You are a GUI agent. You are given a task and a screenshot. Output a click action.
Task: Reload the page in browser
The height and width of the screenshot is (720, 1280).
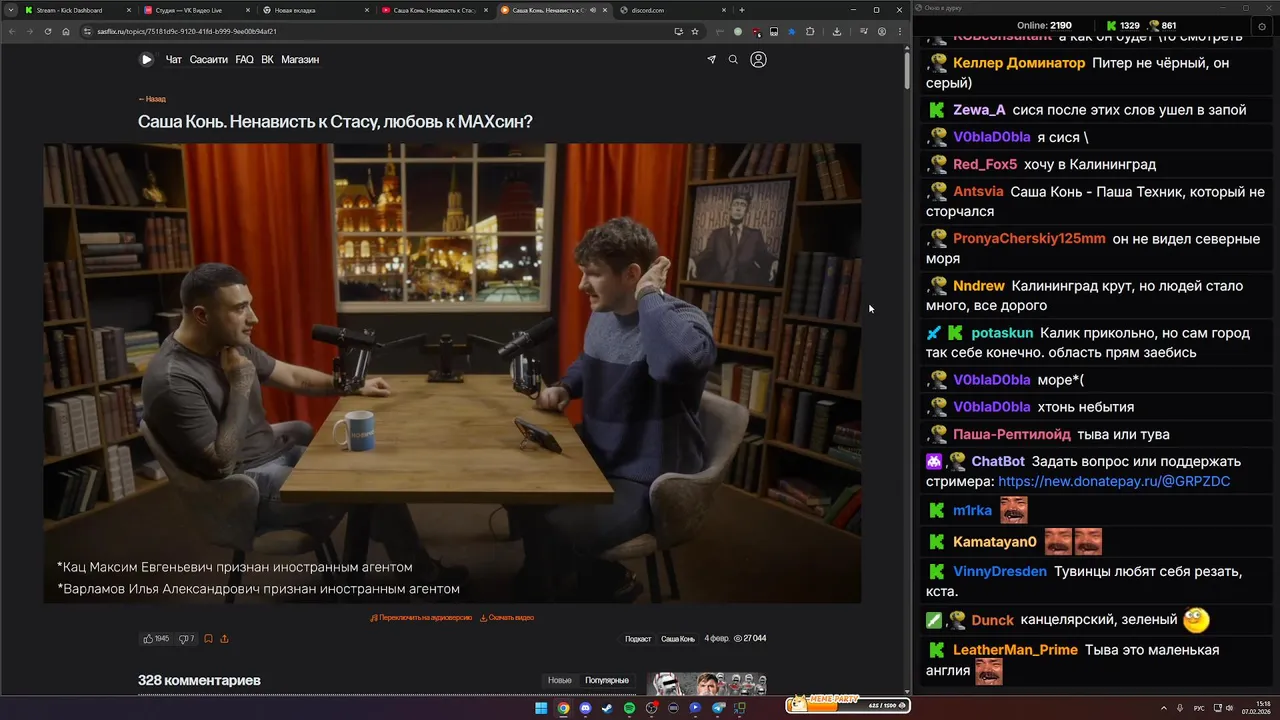click(x=47, y=31)
